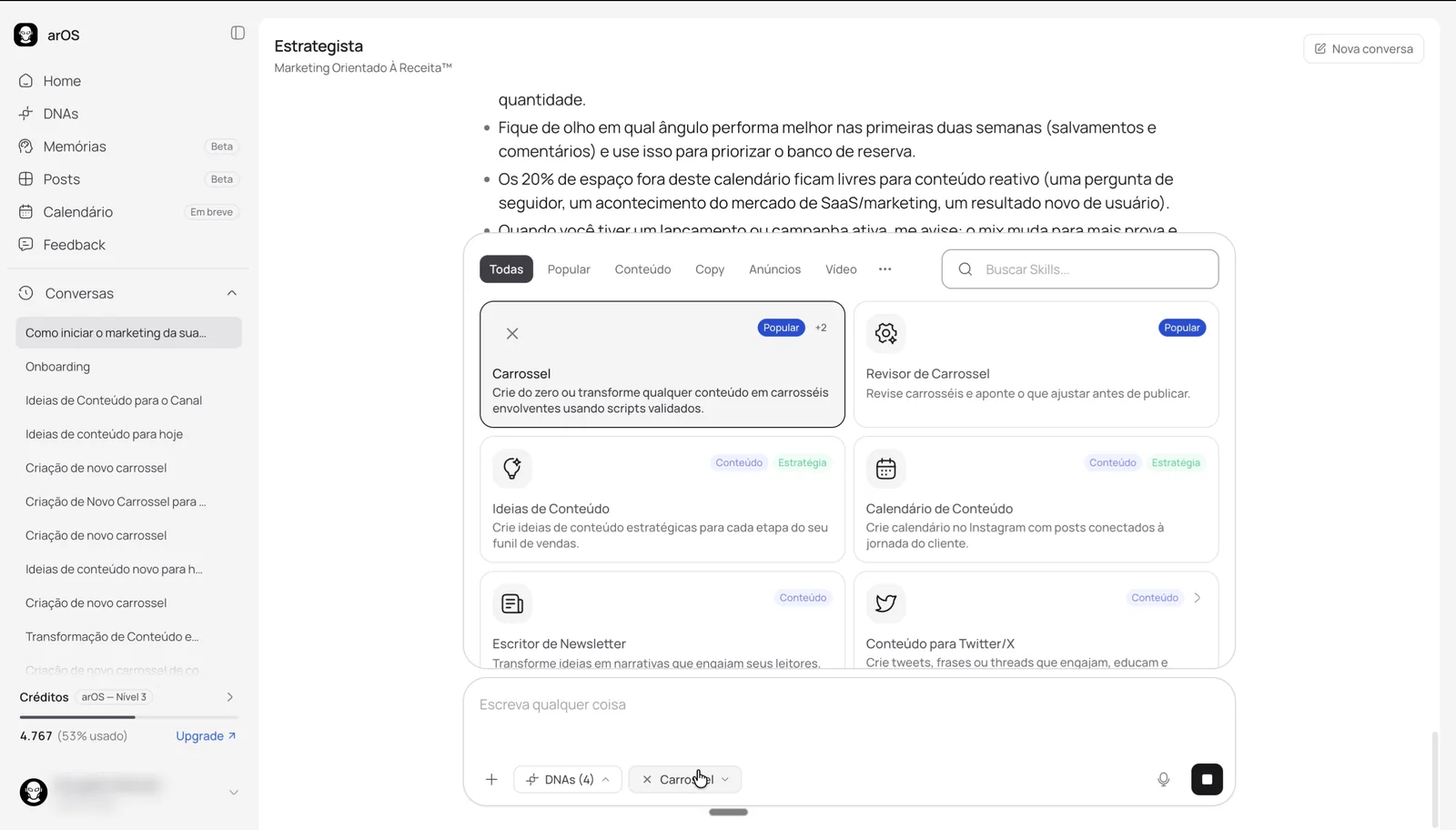Viewport: 1456px width, 830px height.
Task: Select the Todas skills tab
Action: [506, 269]
